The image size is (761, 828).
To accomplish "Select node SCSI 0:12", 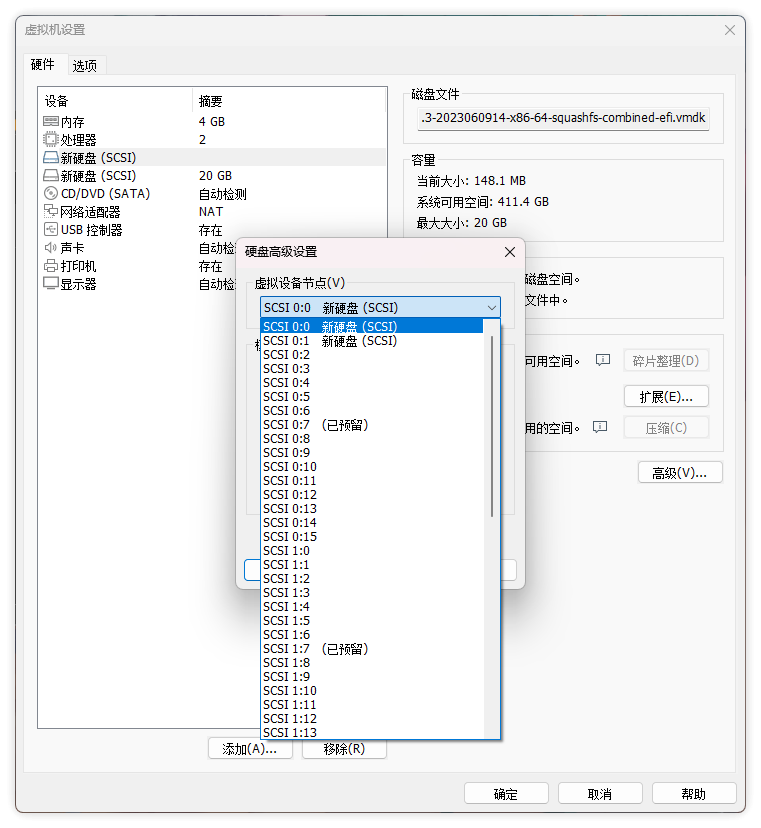I will point(372,495).
